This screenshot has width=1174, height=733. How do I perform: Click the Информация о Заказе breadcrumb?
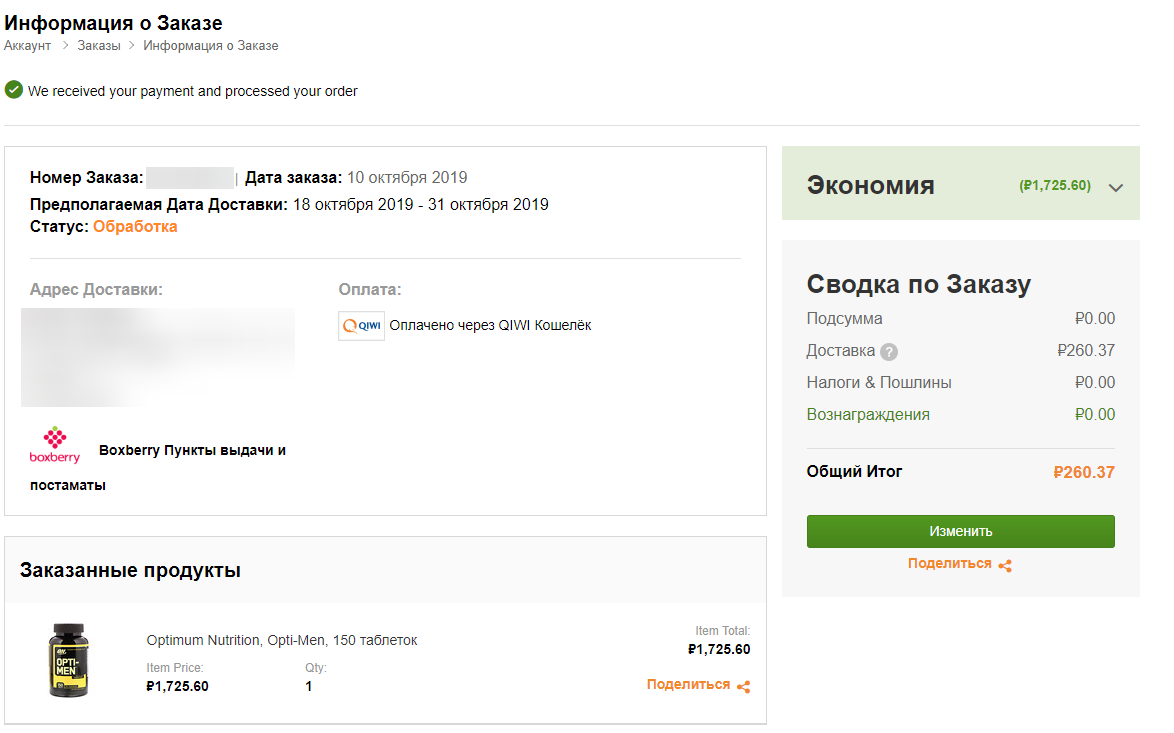[x=211, y=46]
